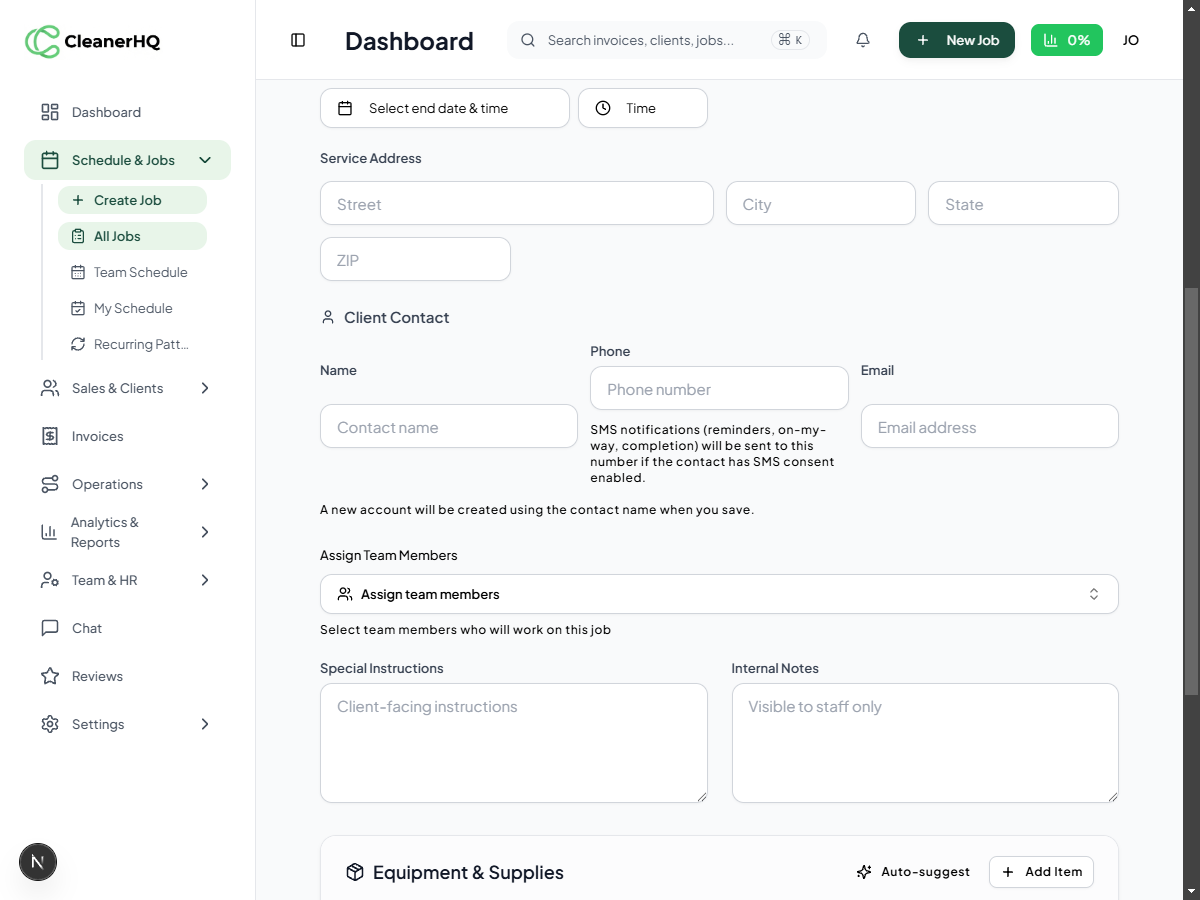
Task: Open the Reviews star item
Action: (97, 676)
